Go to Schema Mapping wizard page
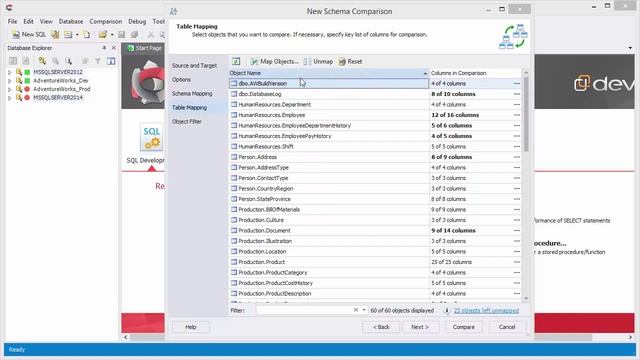640x360 pixels. [x=192, y=93]
